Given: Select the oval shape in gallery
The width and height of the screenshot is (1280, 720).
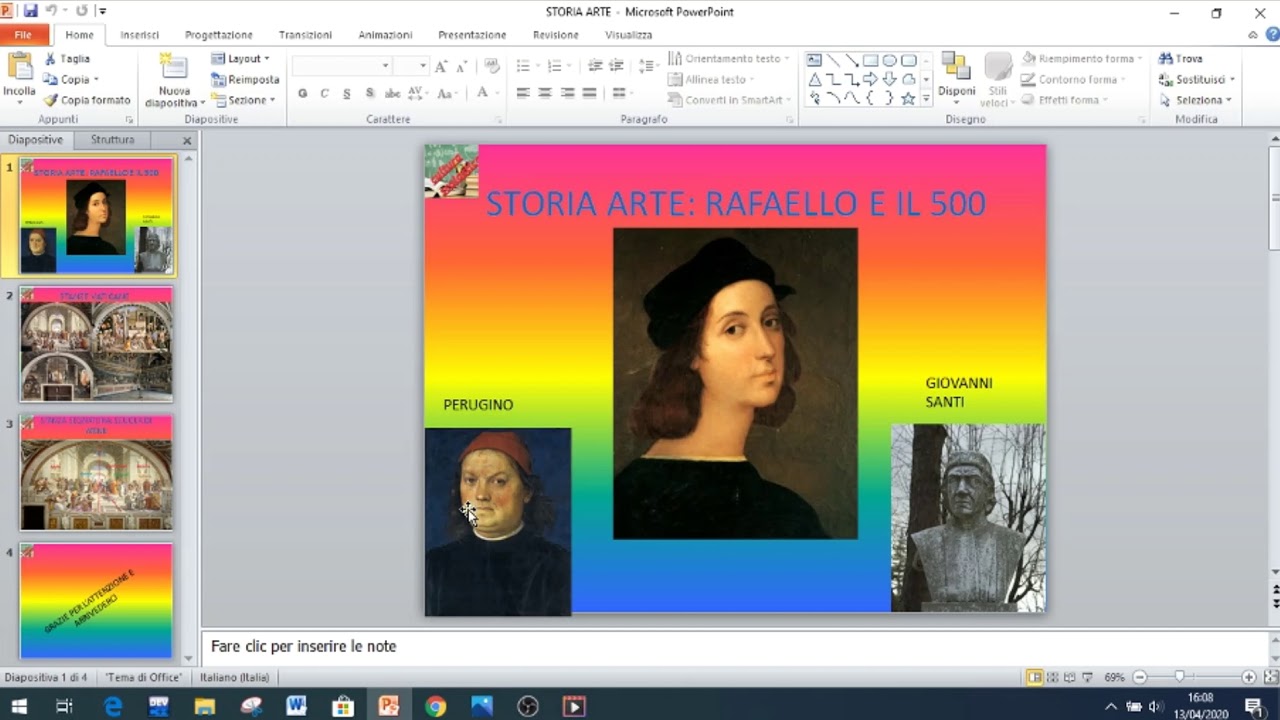Looking at the screenshot, I should (889, 60).
